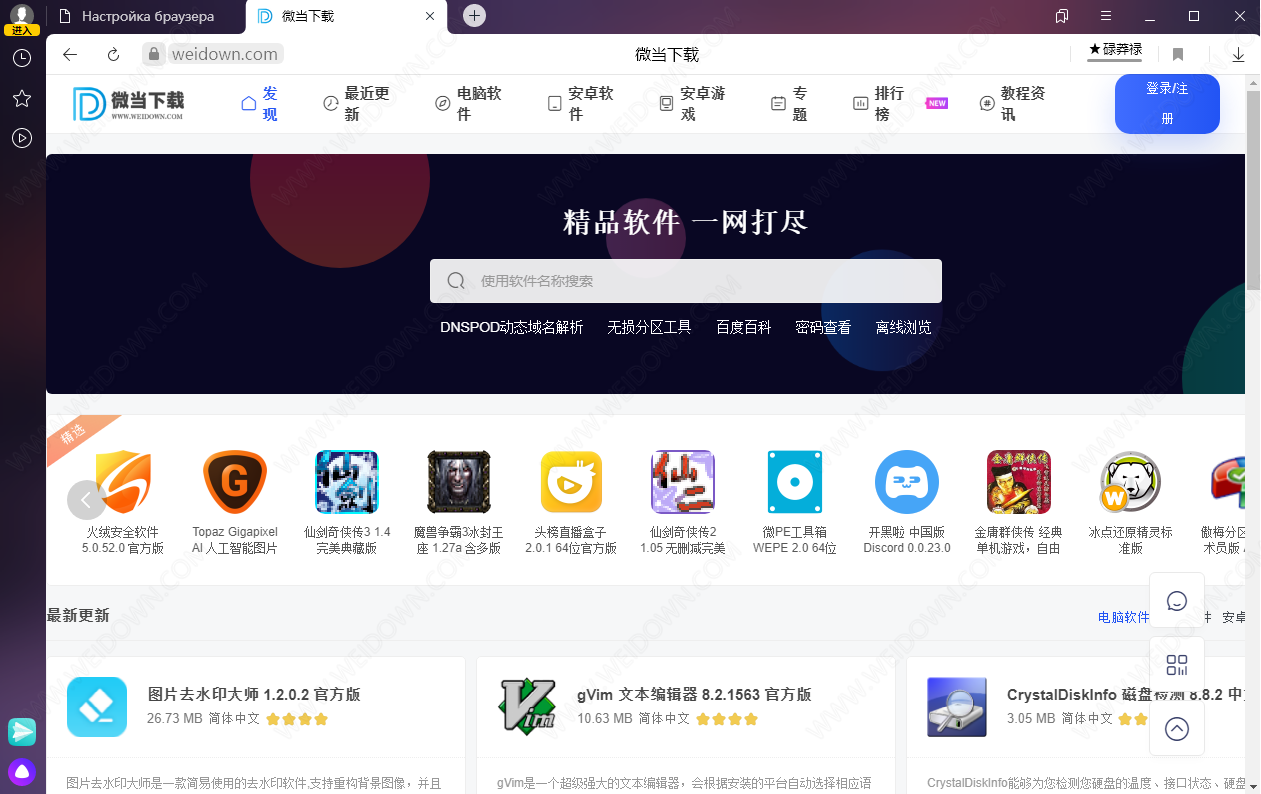Click the CrystalDiskInfo thumbnail
This screenshot has width=1261, height=794.
(957, 707)
